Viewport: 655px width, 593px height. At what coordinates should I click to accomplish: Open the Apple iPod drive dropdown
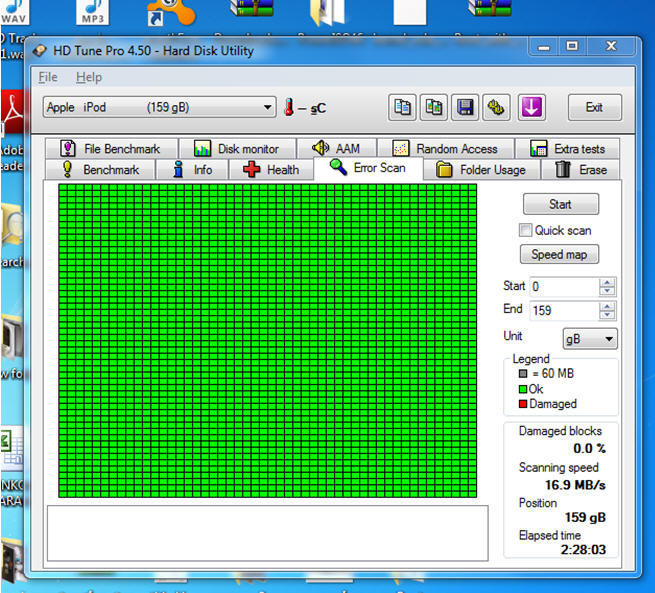[160, 108]
